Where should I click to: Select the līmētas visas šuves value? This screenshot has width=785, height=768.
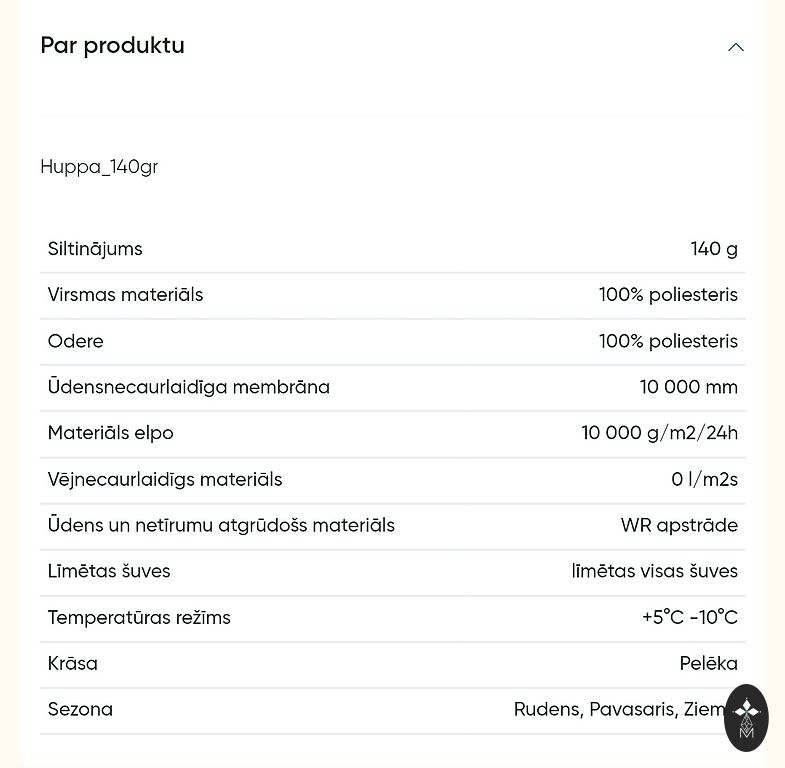point(655,571)
